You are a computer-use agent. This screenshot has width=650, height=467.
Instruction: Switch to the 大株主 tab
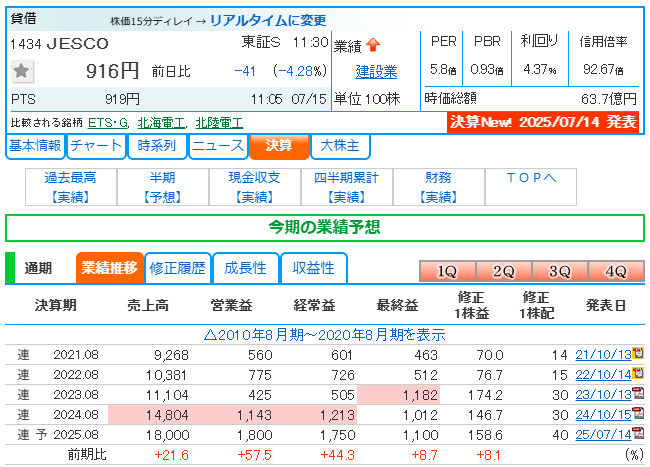pyautogui.click(x=340, y=146)
